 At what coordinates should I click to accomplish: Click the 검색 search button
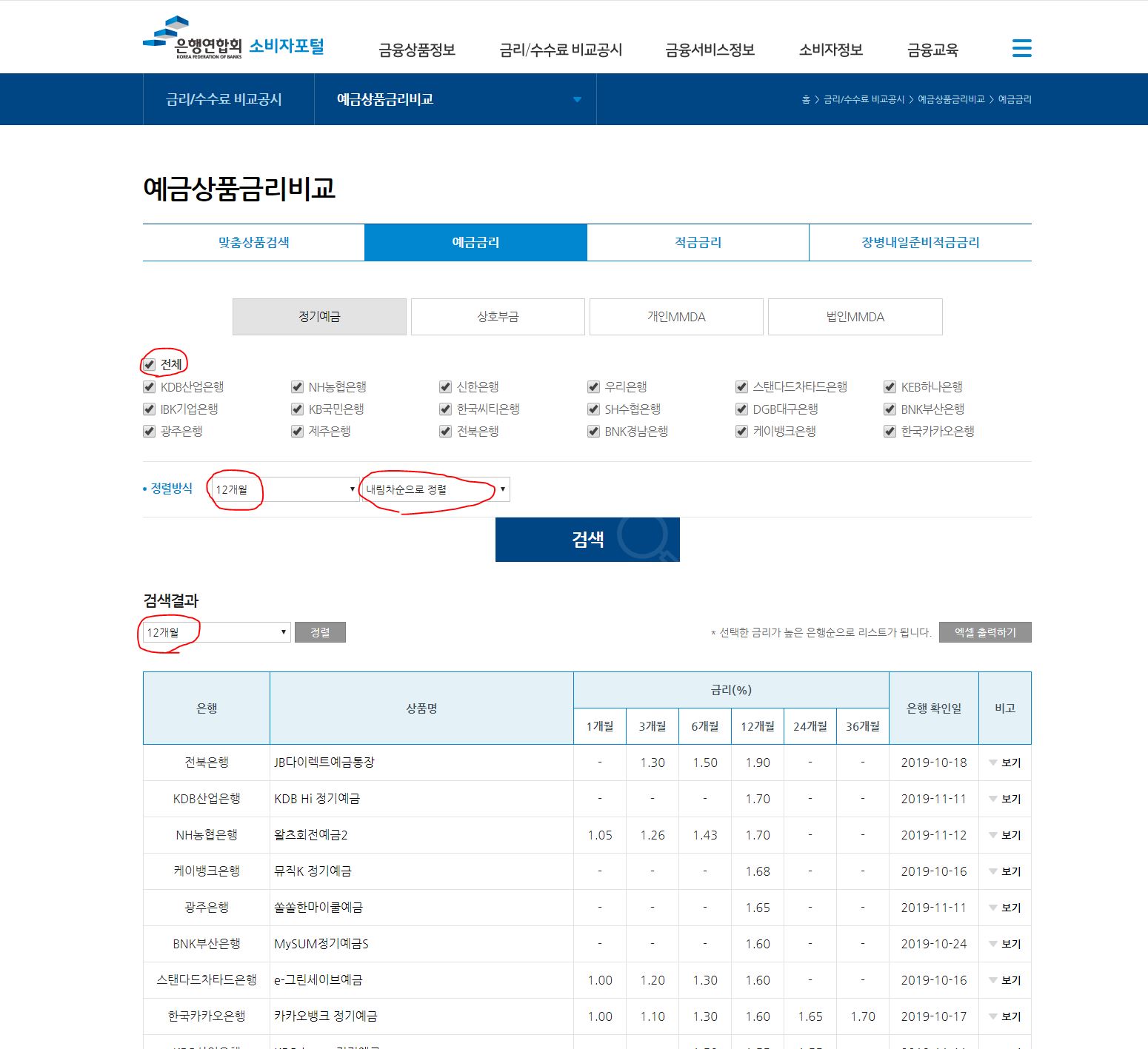coord(587,540)
